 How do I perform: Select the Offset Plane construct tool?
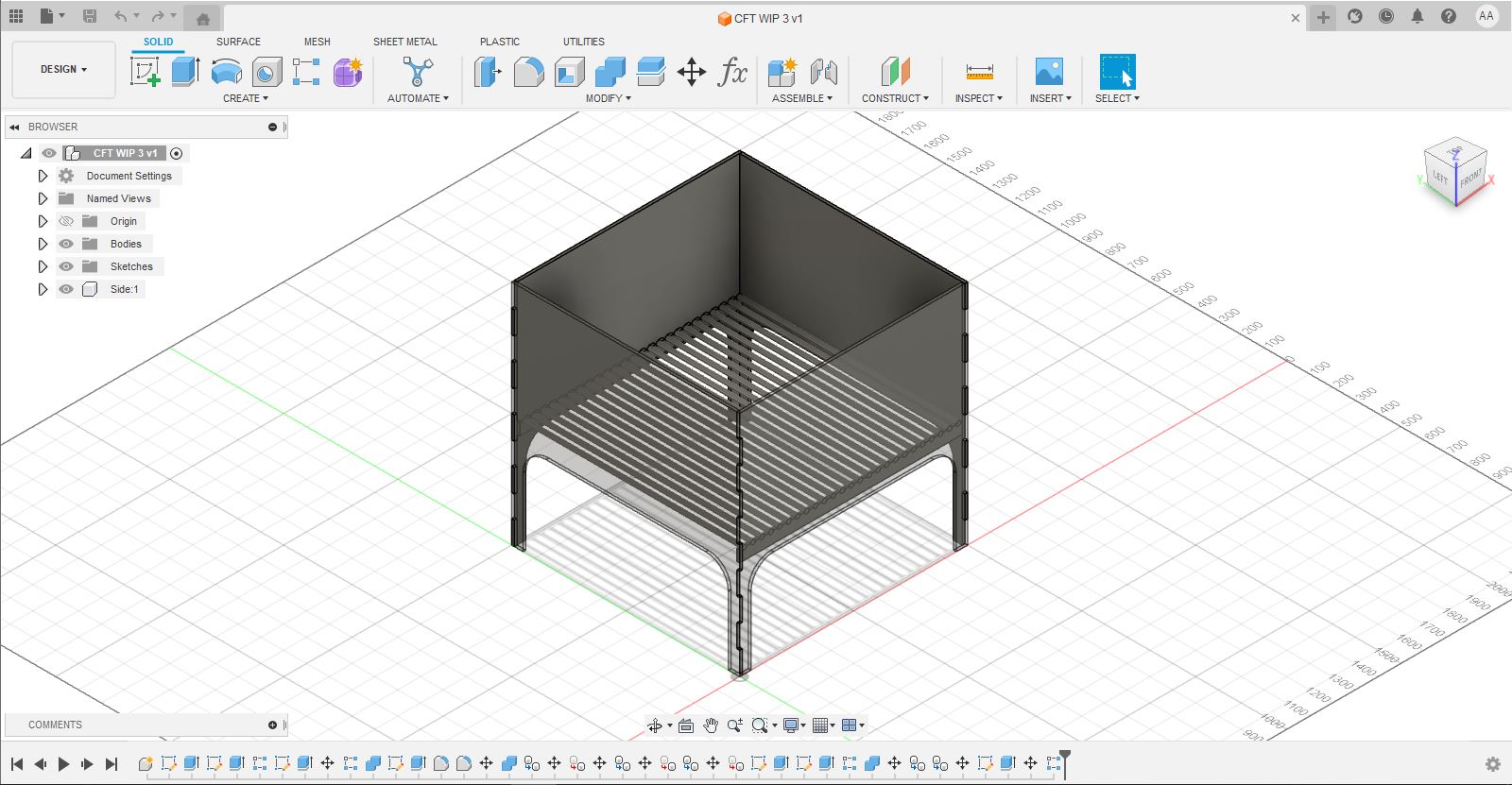pos(895,72)
